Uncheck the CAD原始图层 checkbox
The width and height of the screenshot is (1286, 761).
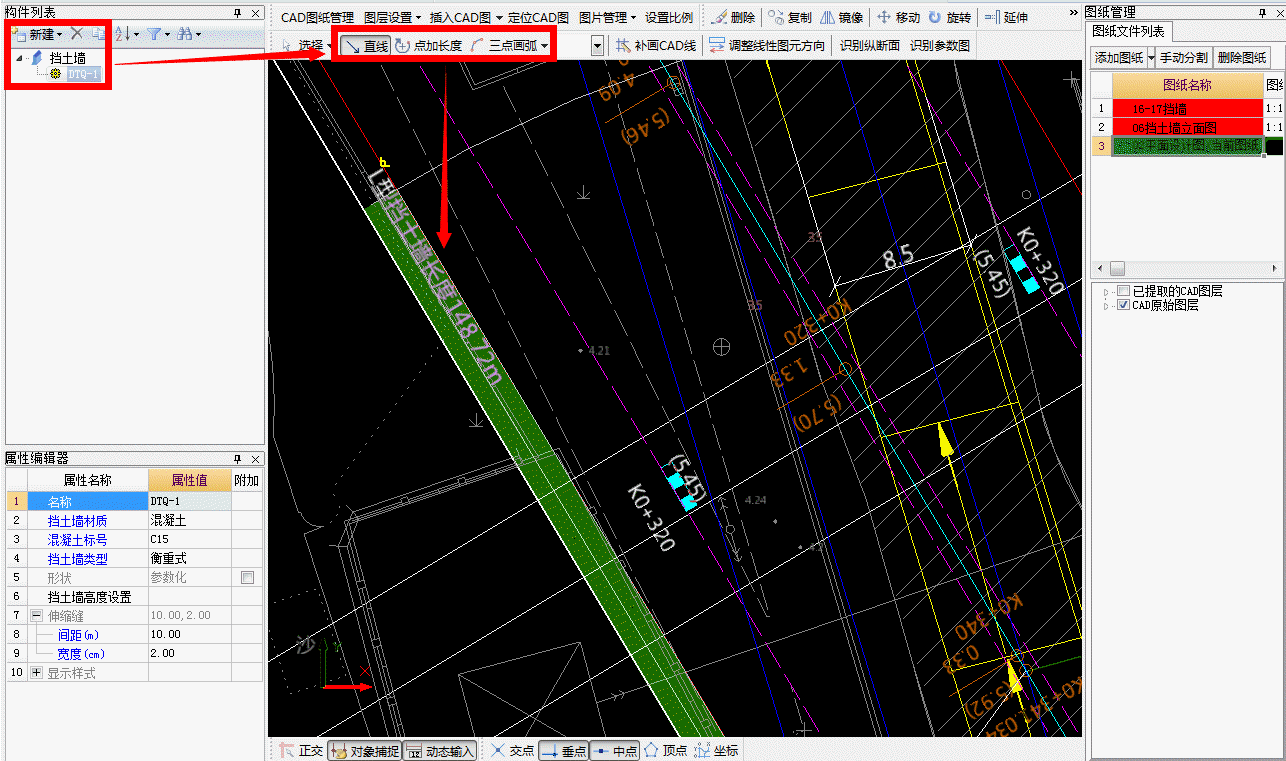pyautogui.click(x=1123, y=305)
